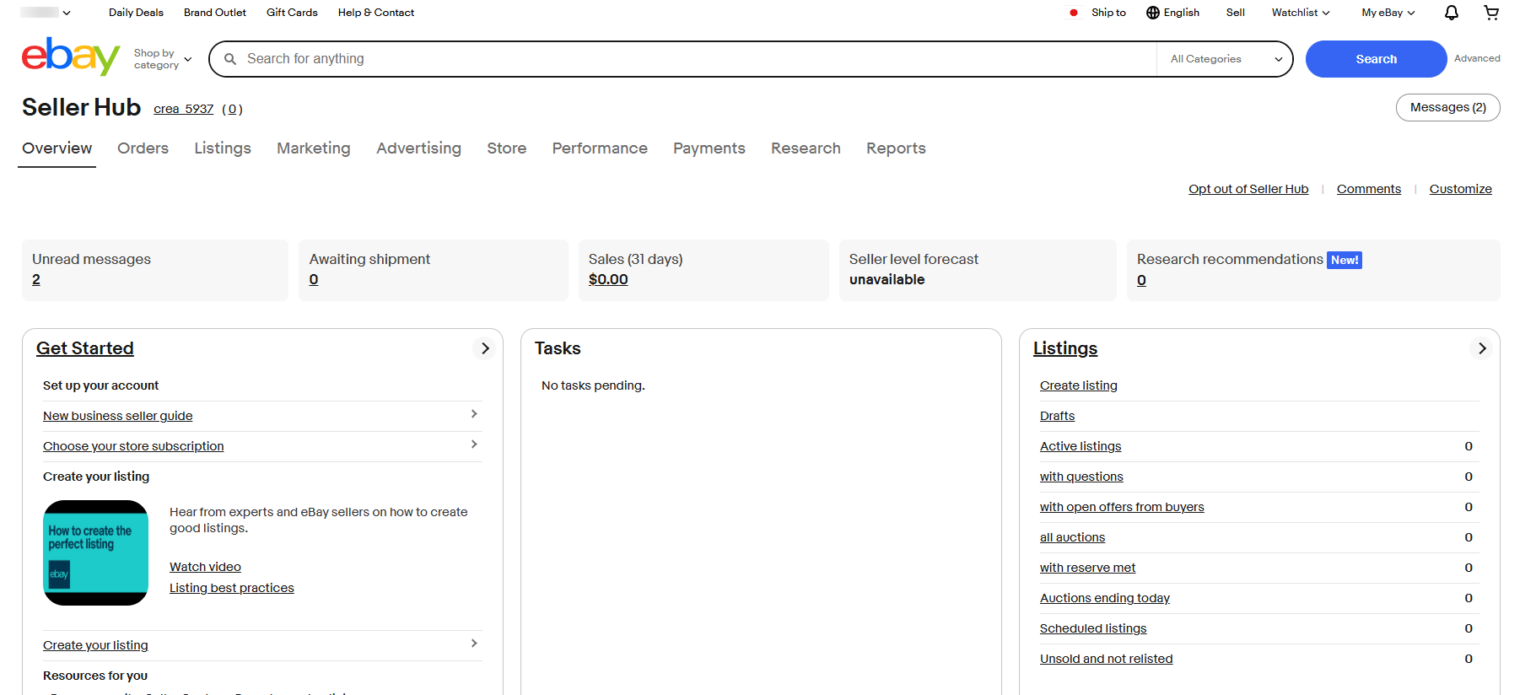Open the Messages (2) button
This screenshot has width=1536, height=695.
pos(1447,107)
